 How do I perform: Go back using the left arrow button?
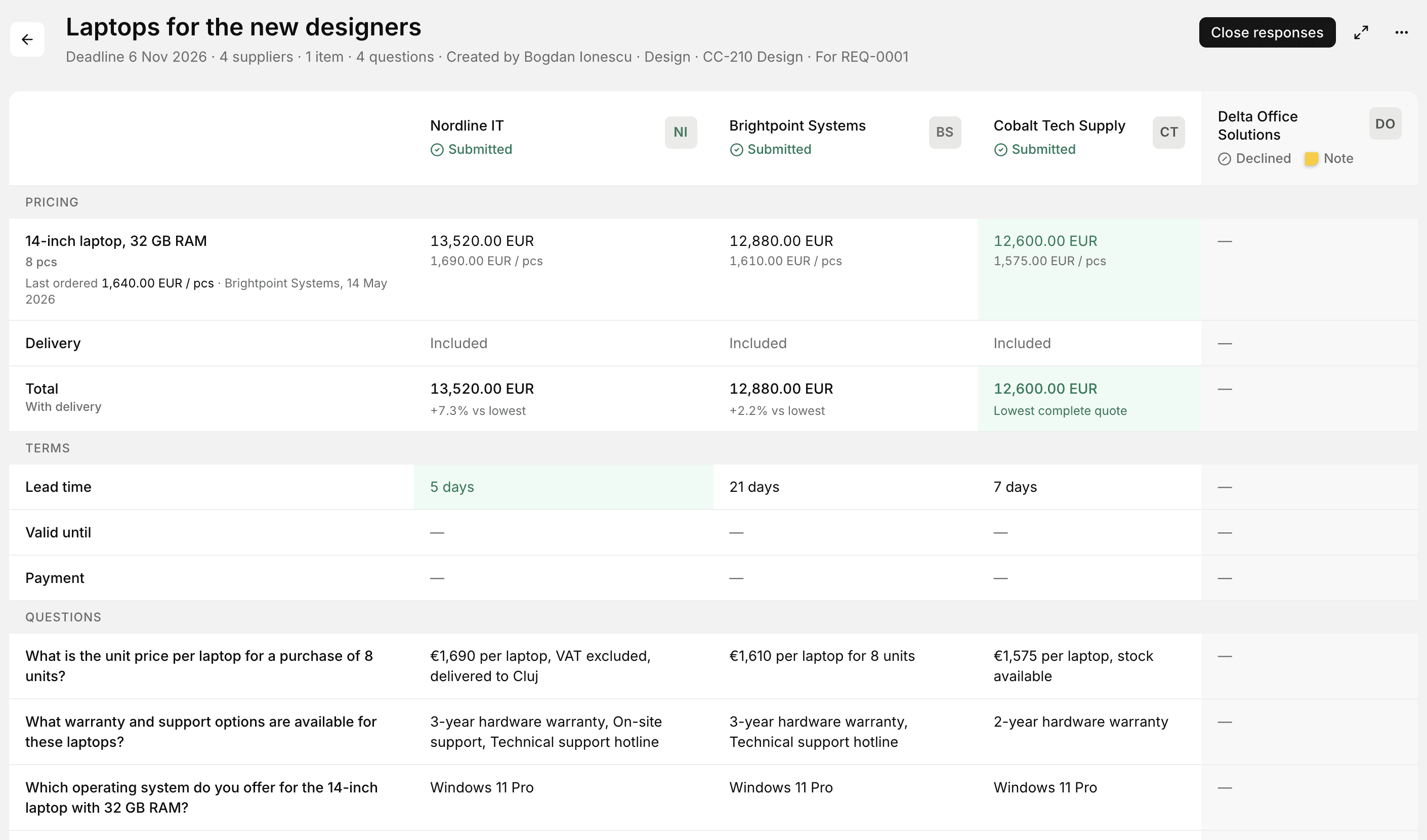(x=27, y=39)
